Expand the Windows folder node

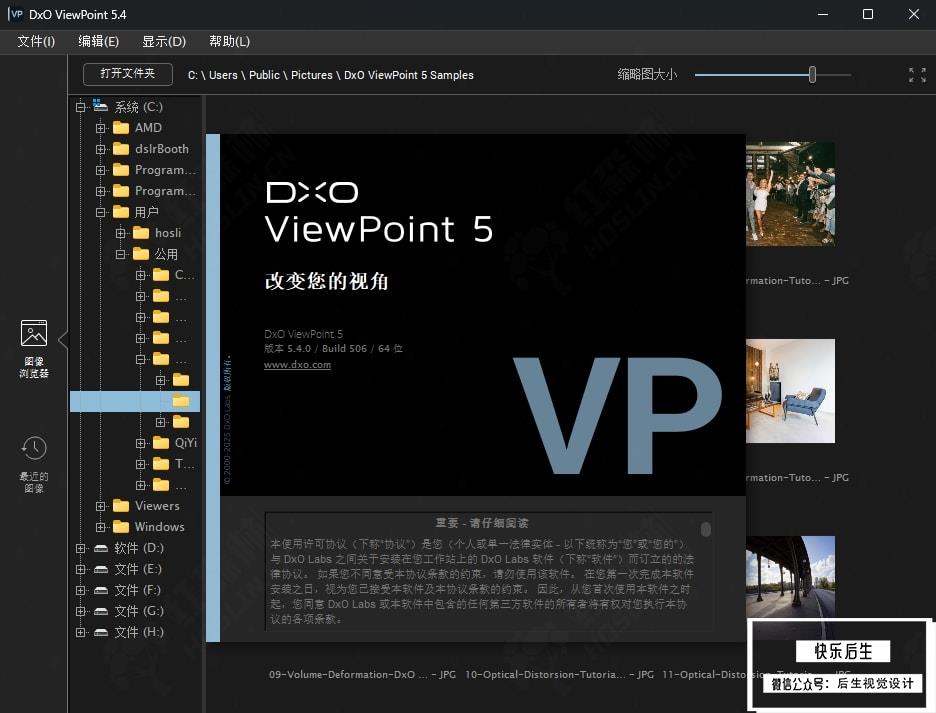pos(100,527)
